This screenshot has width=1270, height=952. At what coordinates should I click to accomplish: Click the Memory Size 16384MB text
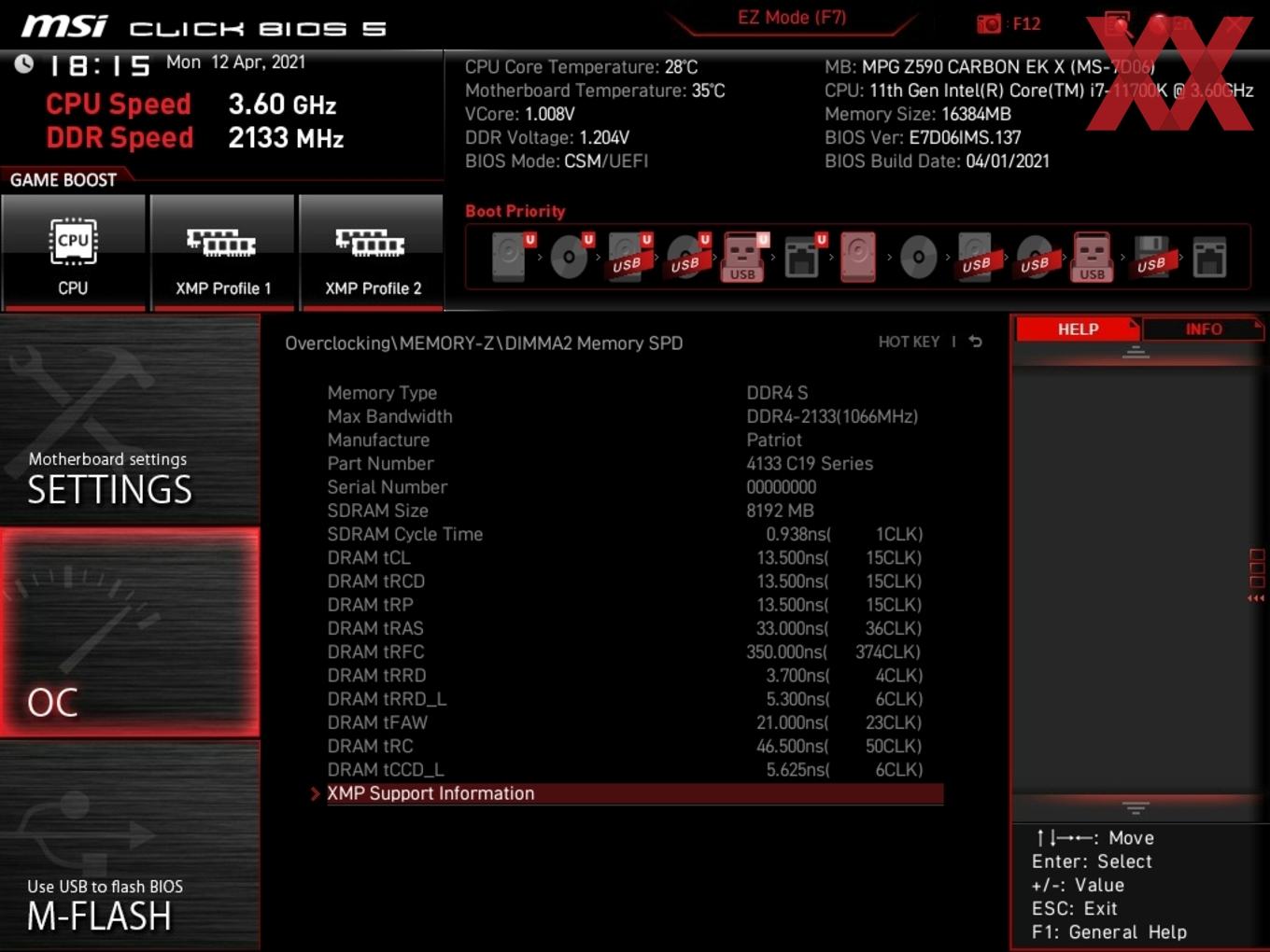pos(918,114)
